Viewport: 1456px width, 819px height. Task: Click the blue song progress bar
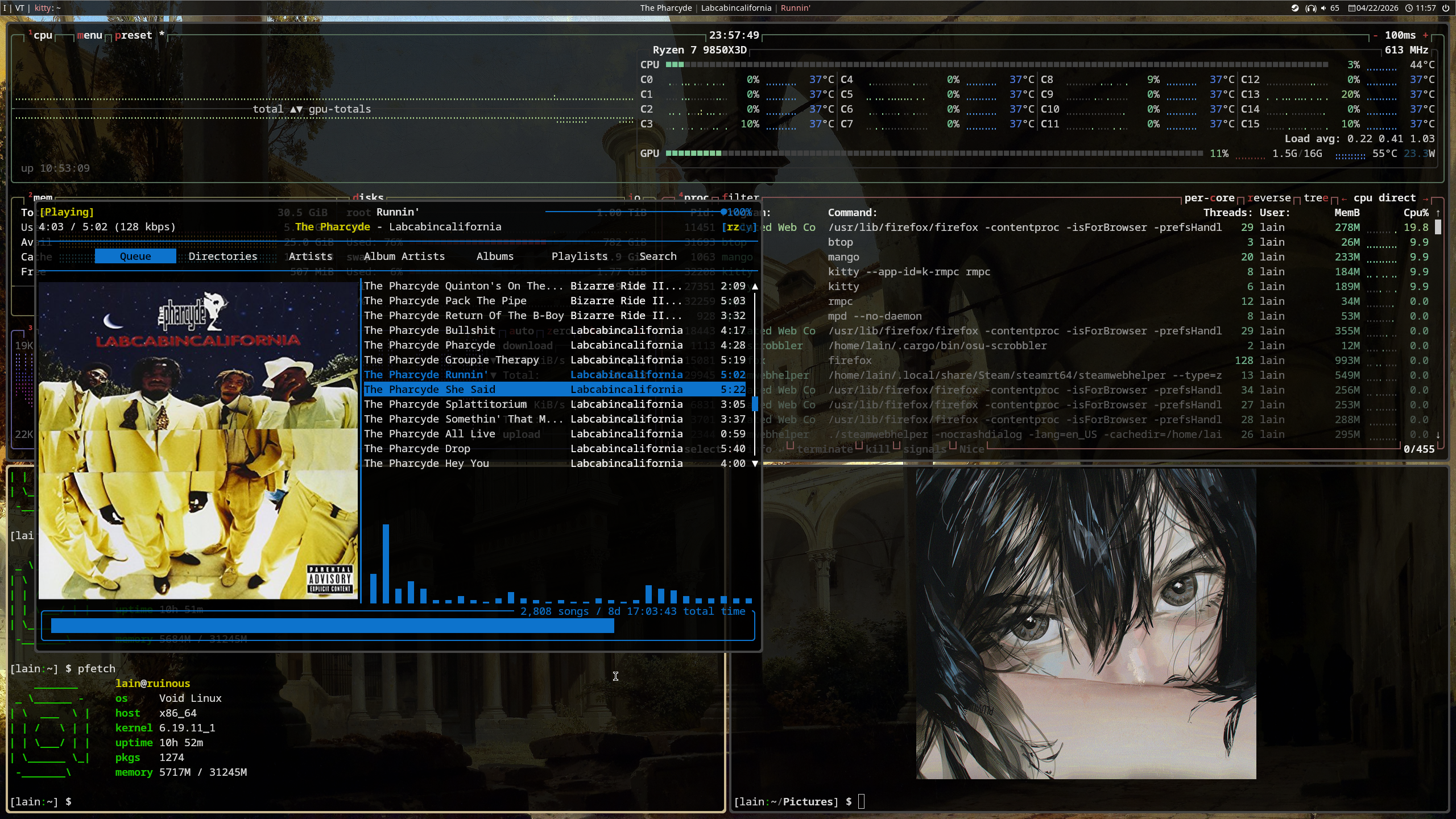pyautogui.click(x=333, y=626)
